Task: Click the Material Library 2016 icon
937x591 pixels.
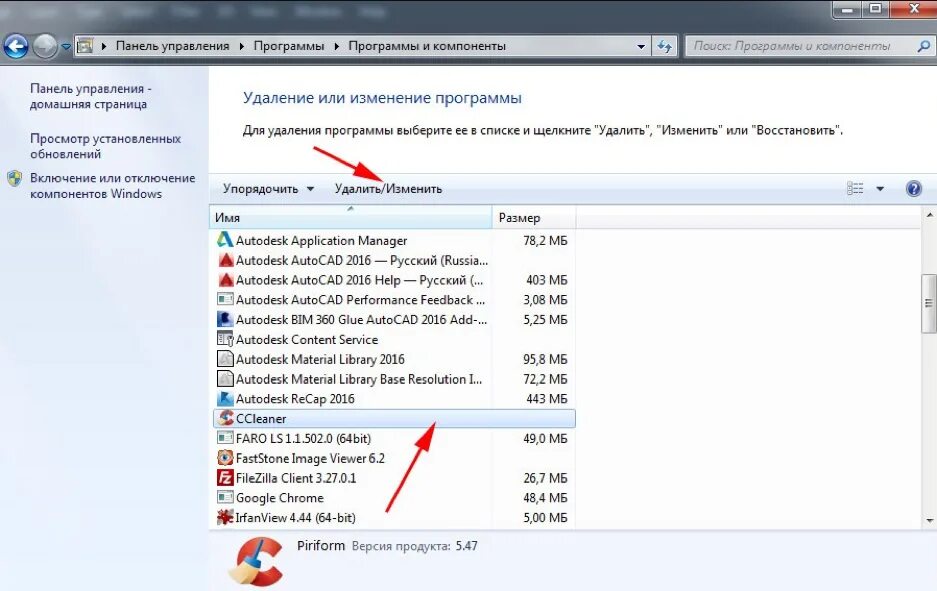Action: pyautogui.click(x=225, y=359)
